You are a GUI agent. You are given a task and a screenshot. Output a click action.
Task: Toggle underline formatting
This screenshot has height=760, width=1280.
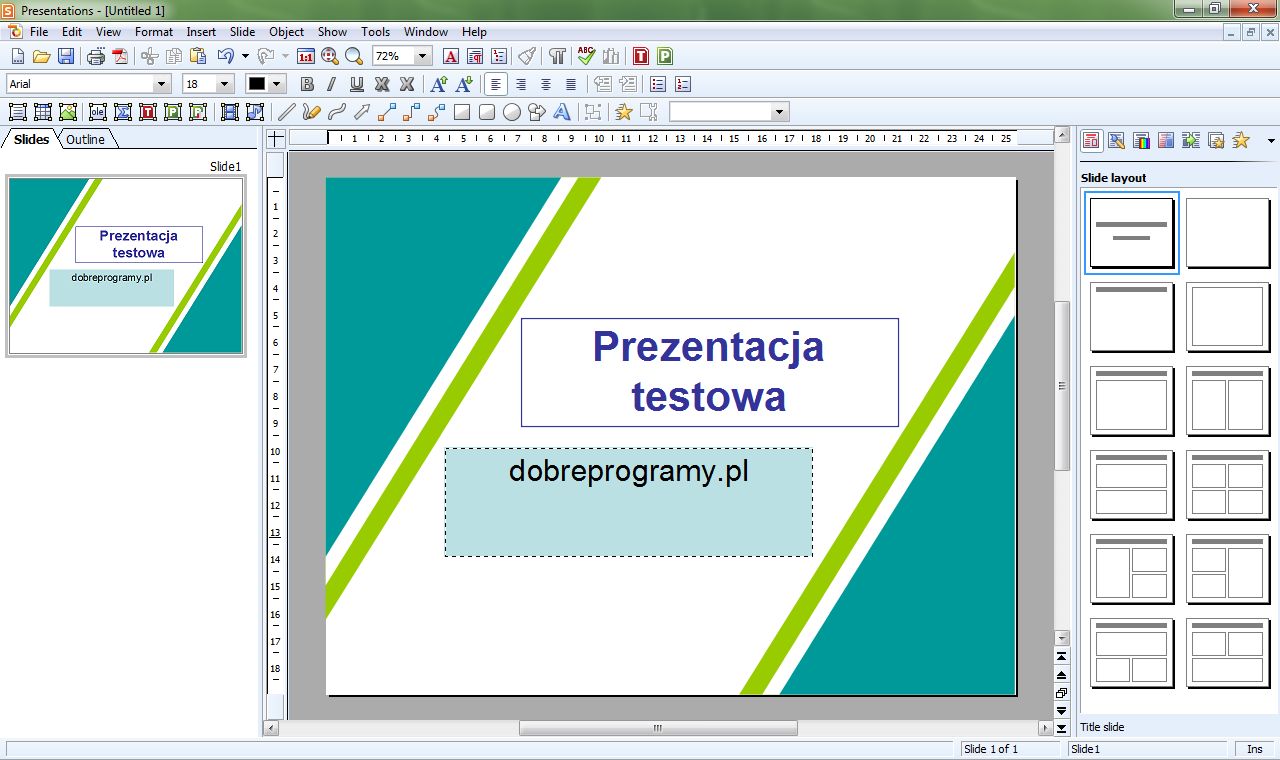pos(356,84)
